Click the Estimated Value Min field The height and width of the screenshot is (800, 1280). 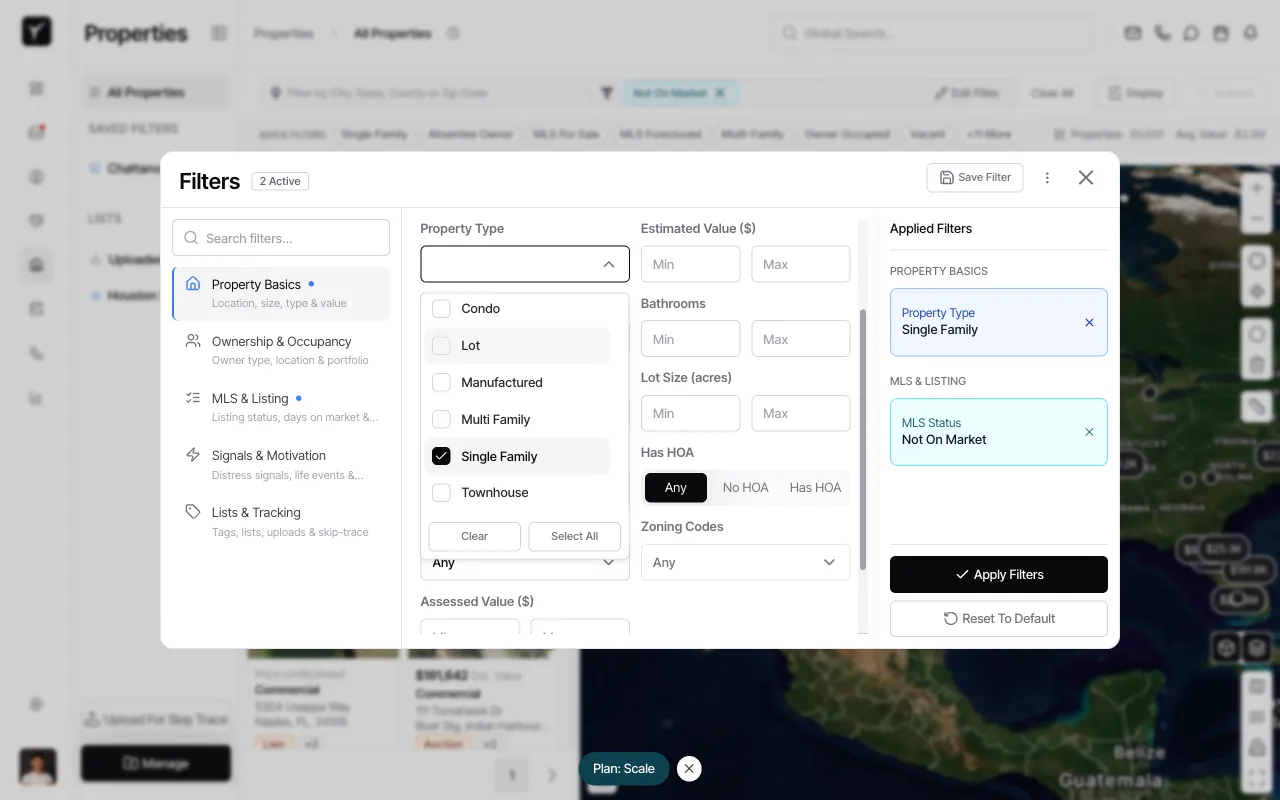pyautogui.click(x=690, y=264)
